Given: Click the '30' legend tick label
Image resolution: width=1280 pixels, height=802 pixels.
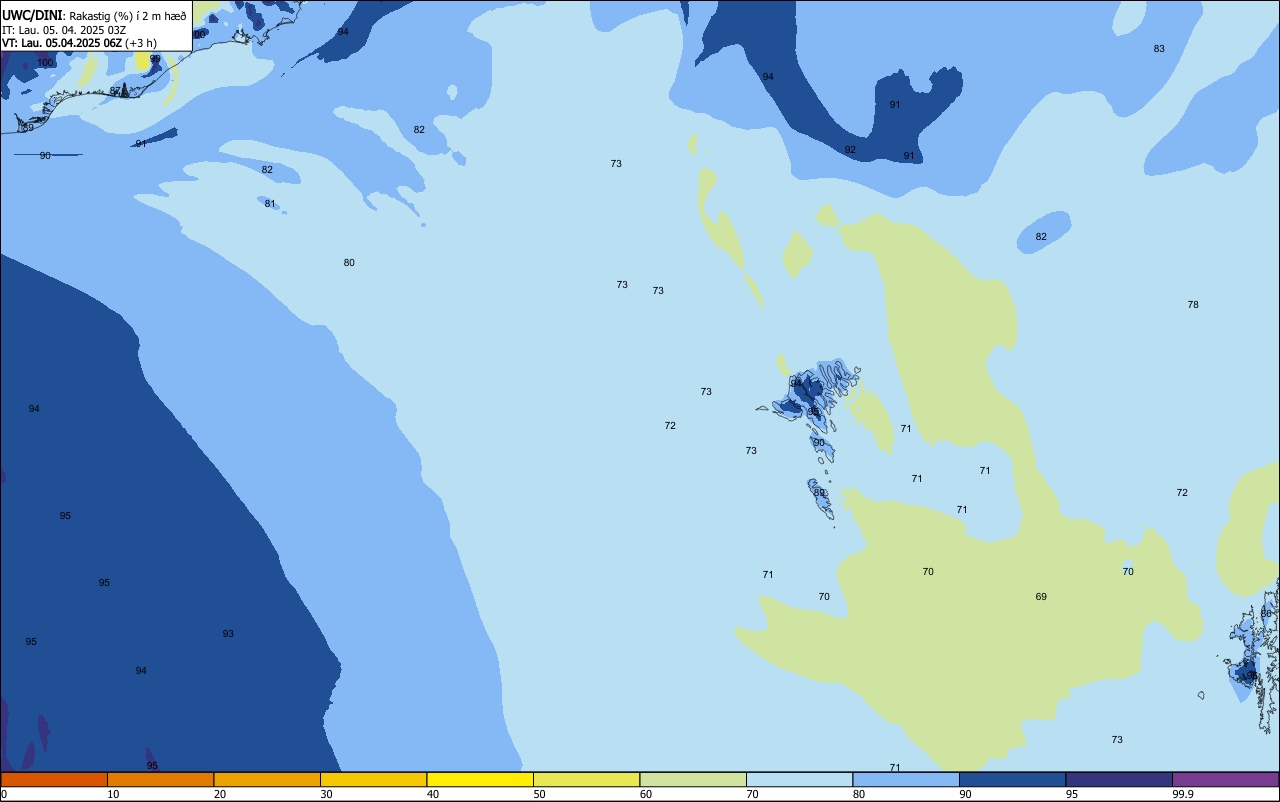Looking at the screenshot, I should coord(326,794).
